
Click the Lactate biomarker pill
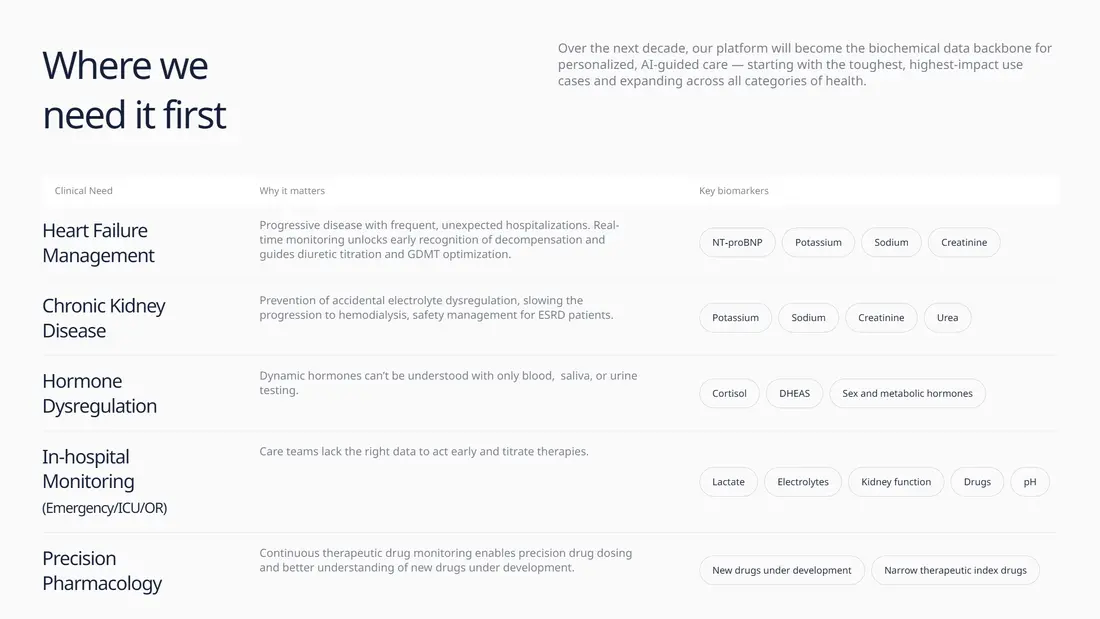tap(728, 482)
